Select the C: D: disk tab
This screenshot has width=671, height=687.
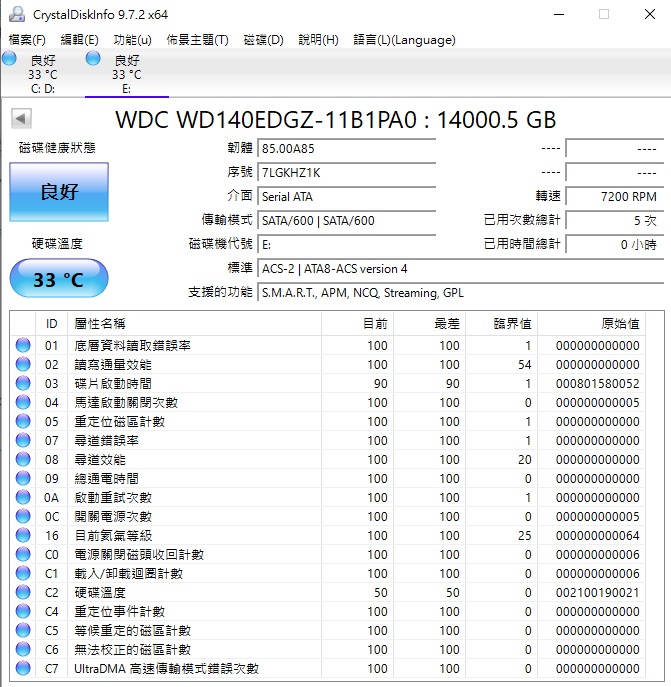(x=43, y=74)
